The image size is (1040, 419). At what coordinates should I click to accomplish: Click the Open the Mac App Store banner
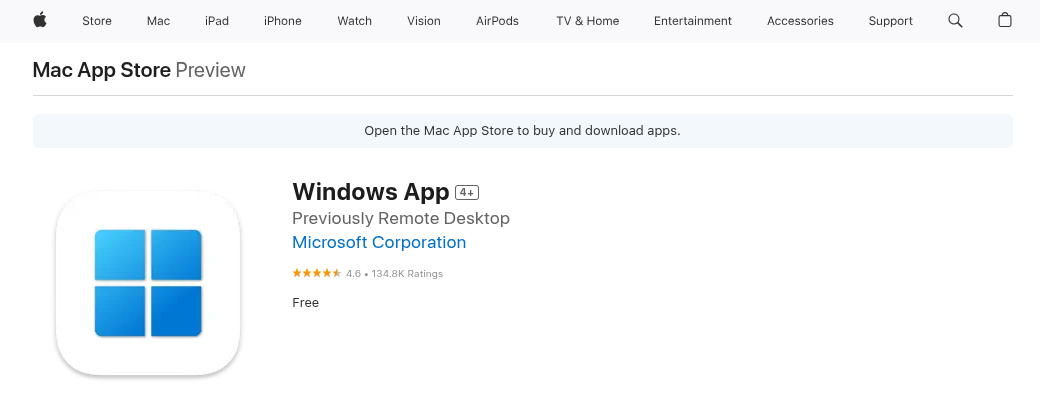point(523,131)
